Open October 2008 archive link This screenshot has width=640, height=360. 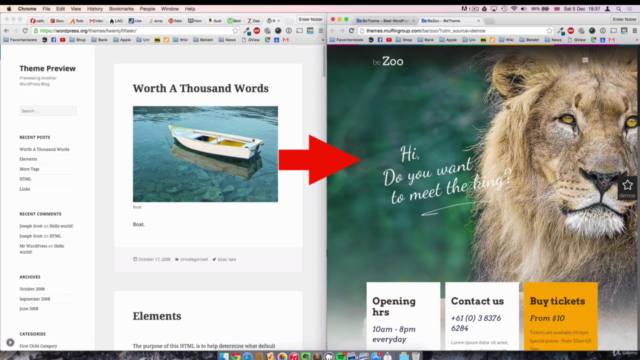pos(32,289)
